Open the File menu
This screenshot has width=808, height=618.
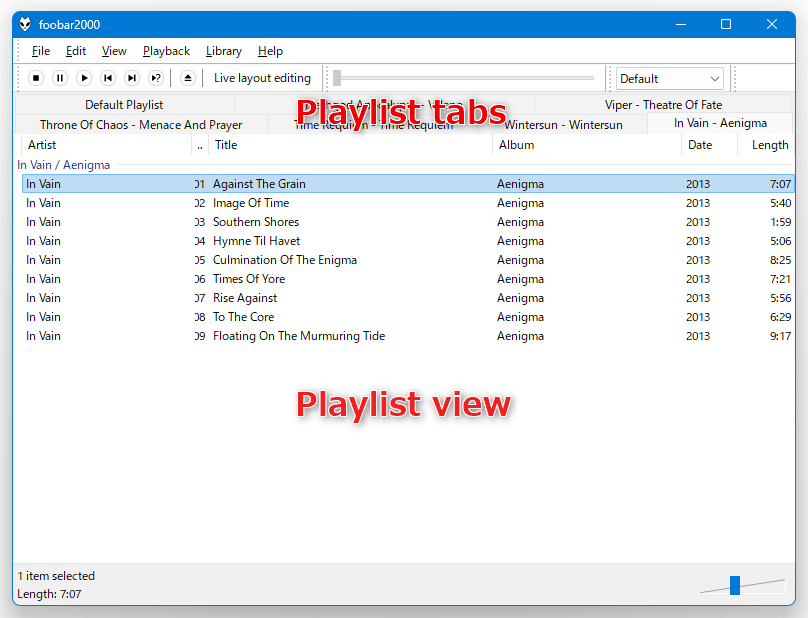41,51
